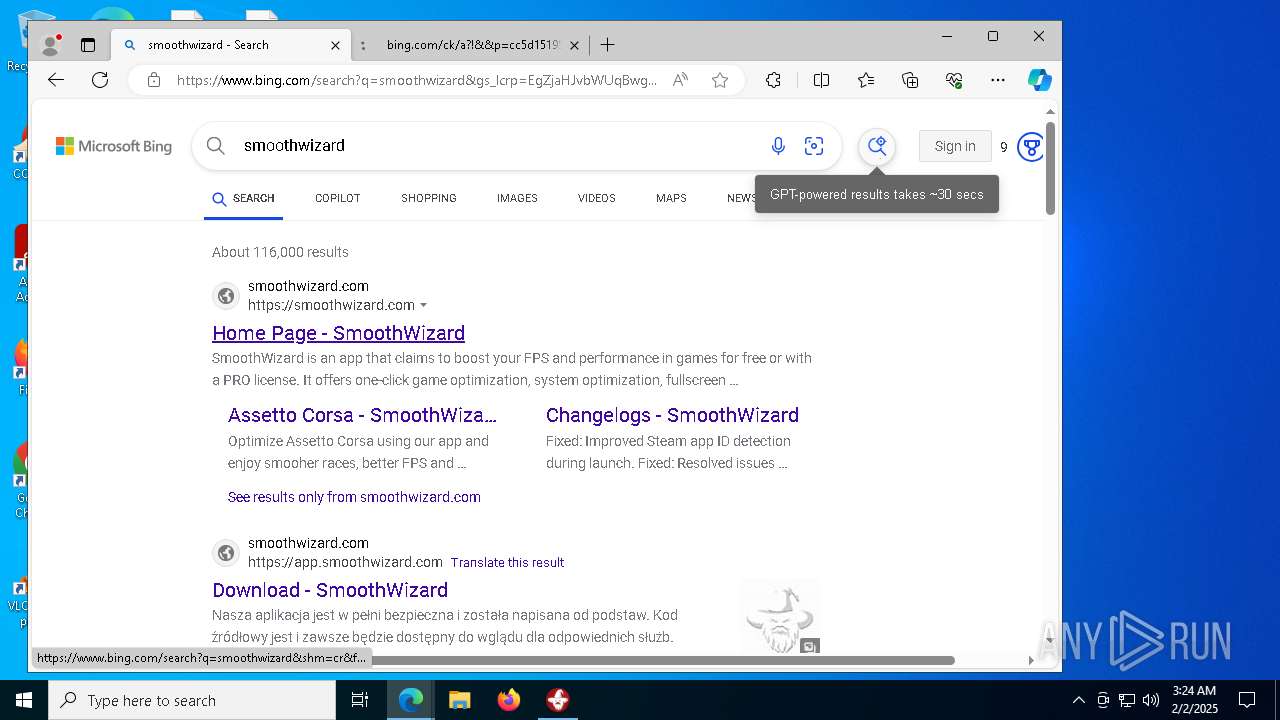The image size is (1280, 720).
Task: Add this page to favorites star
Action: coord(720,80)
